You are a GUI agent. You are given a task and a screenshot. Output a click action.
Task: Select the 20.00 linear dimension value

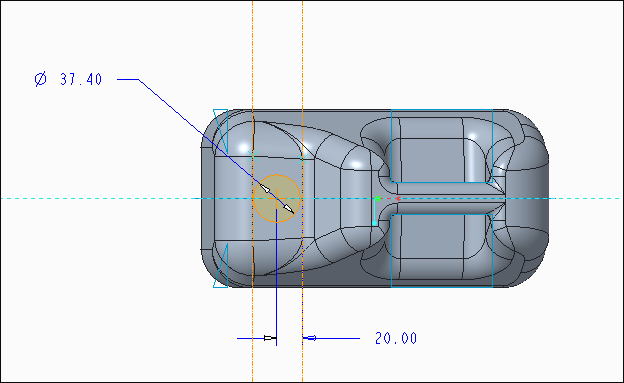coord(396,338)
